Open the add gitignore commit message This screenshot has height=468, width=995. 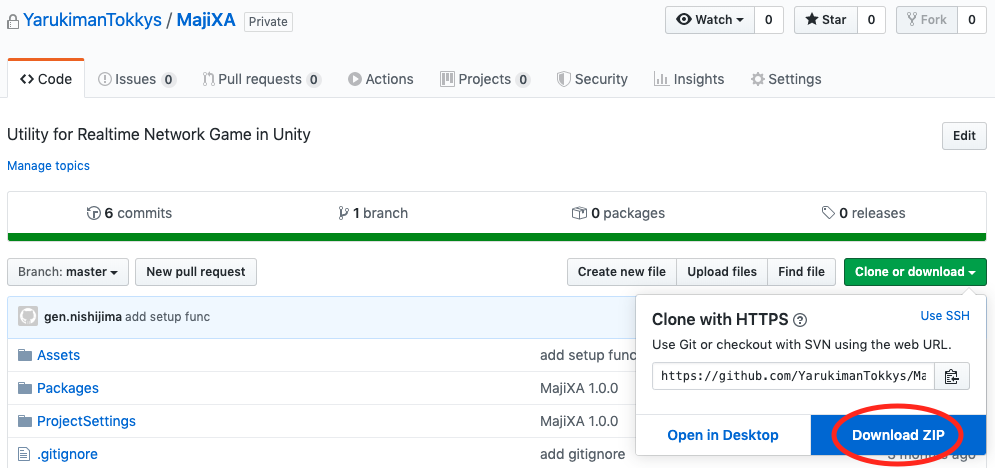(583, 454)
